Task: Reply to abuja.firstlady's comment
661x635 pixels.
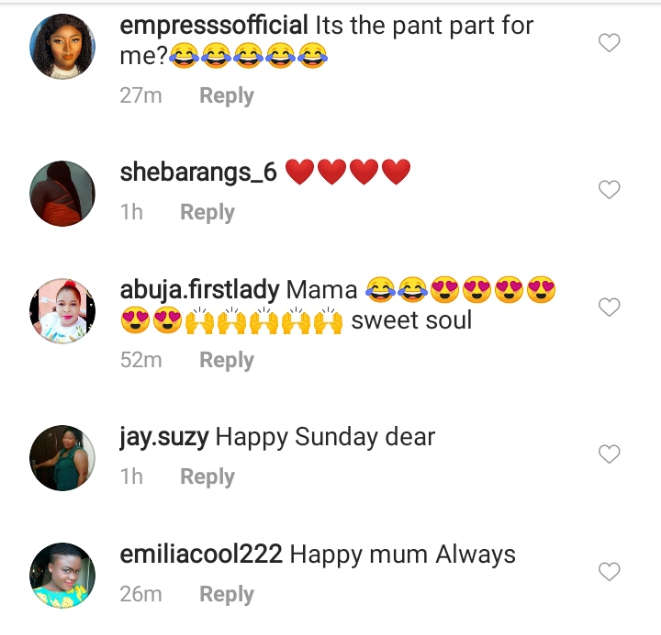Action: pyautogui.click(x=226, y=360)
